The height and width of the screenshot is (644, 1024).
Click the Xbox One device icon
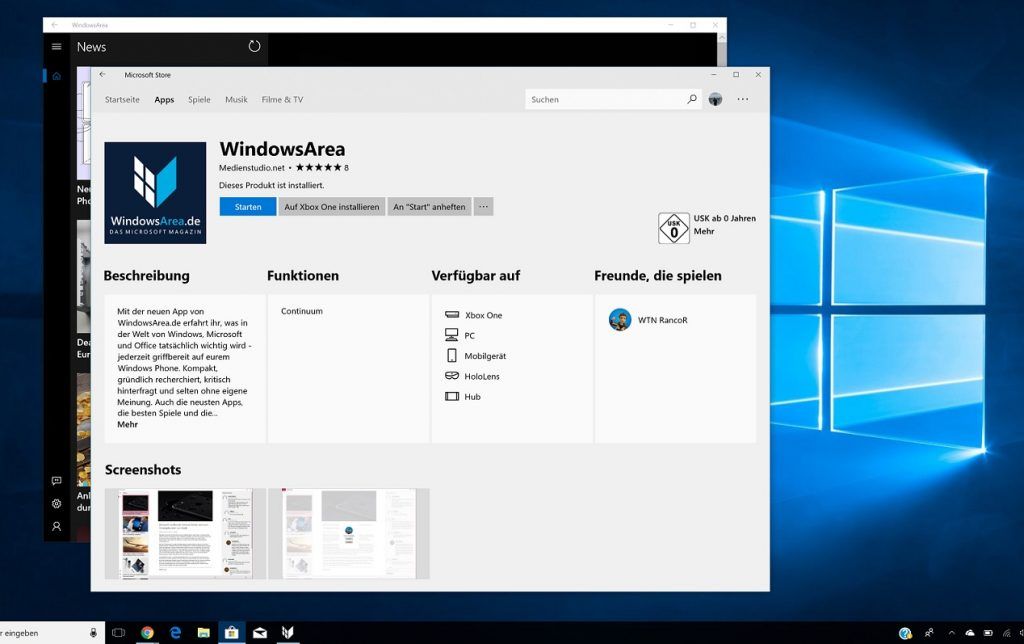(x=452, y=315)
